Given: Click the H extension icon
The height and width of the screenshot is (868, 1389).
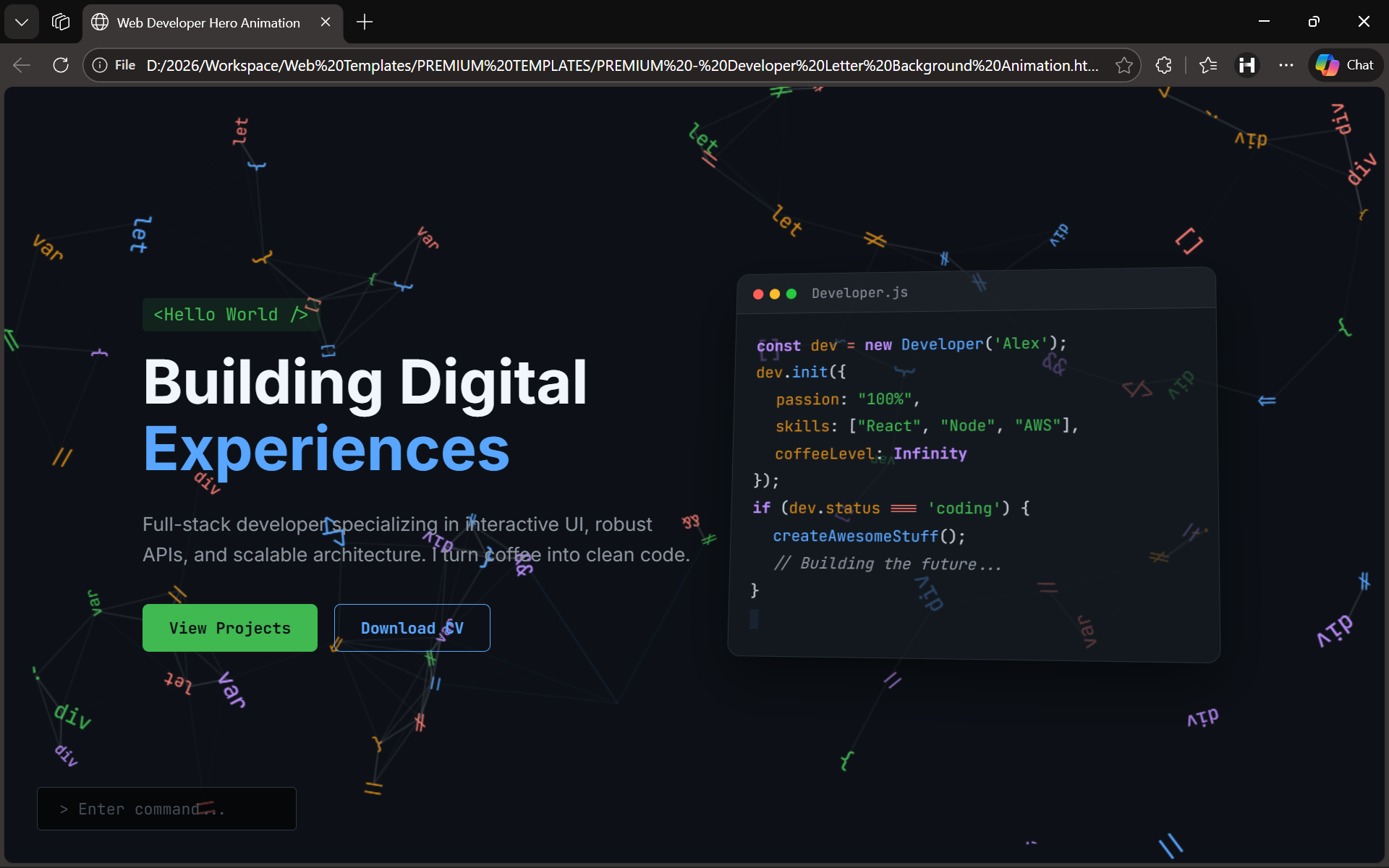Looking at the screenshot, I should click(1246, 65).
